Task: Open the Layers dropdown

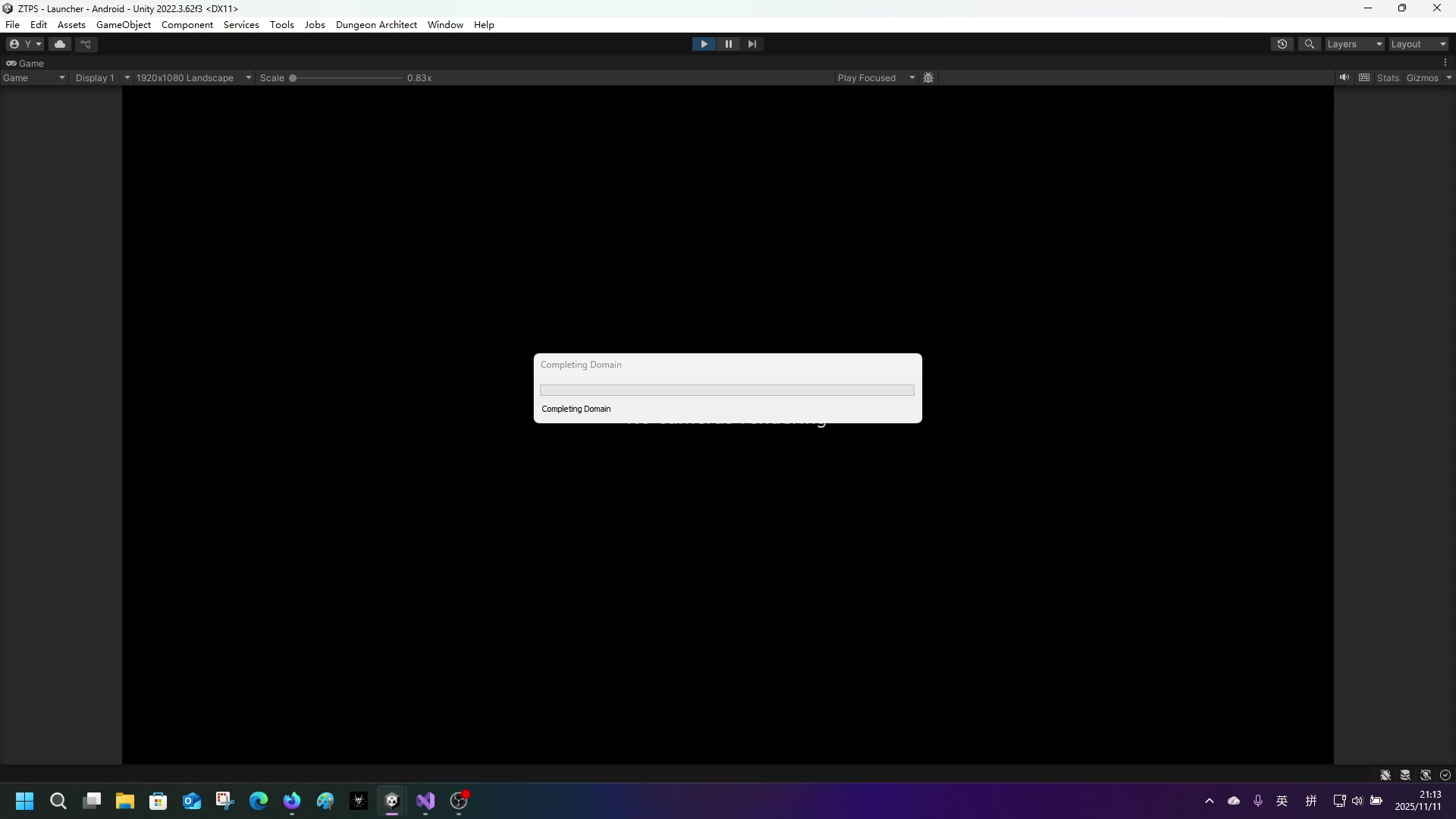Action: click(1354, 44)
